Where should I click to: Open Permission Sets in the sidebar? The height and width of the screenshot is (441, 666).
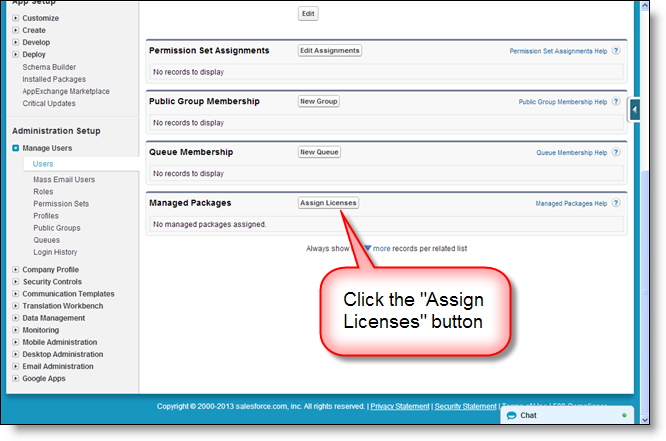pyautogui.click(x=60, y=204)
